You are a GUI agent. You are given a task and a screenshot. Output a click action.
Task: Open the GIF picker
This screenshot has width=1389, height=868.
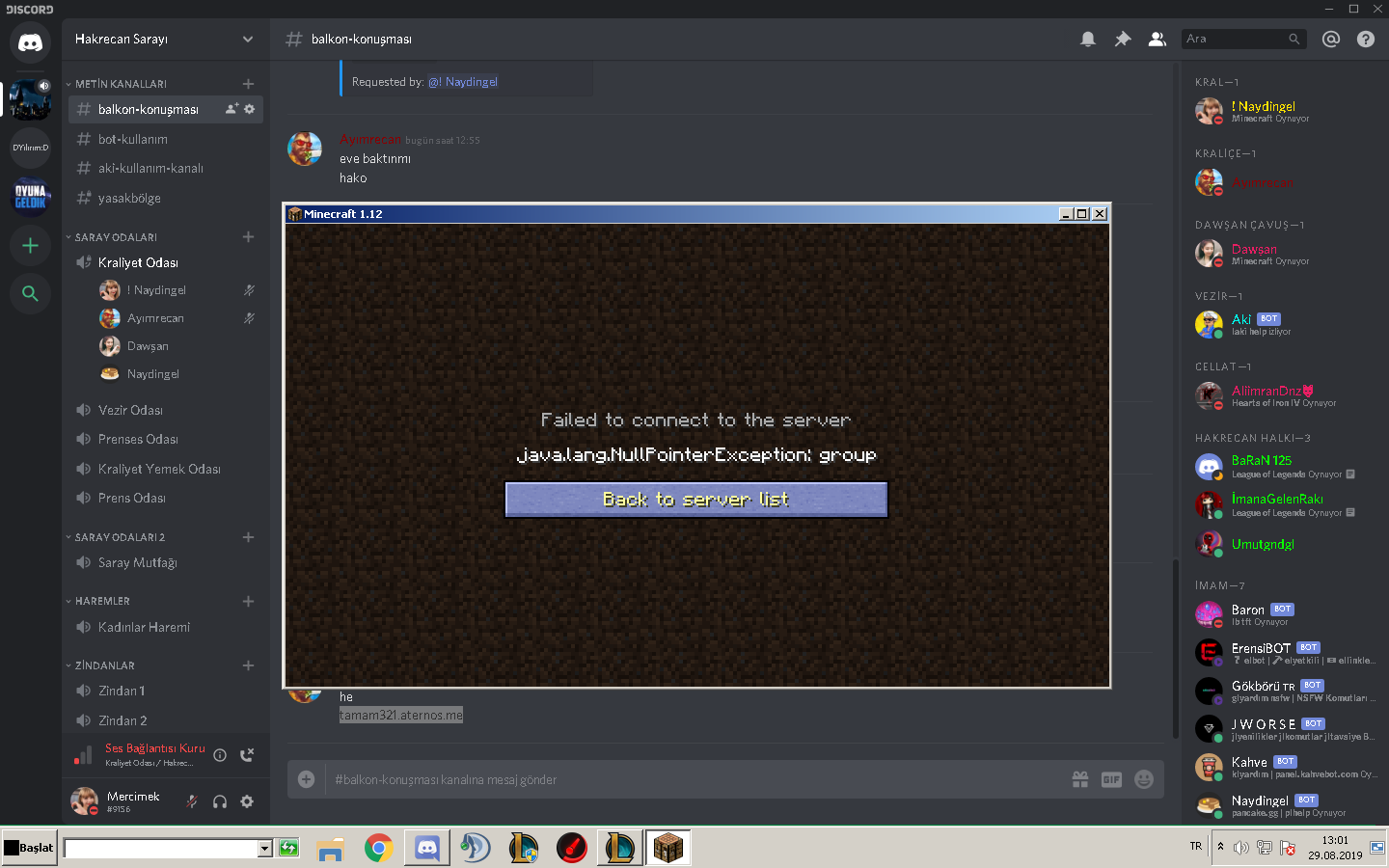click(x=1111, y=779)
